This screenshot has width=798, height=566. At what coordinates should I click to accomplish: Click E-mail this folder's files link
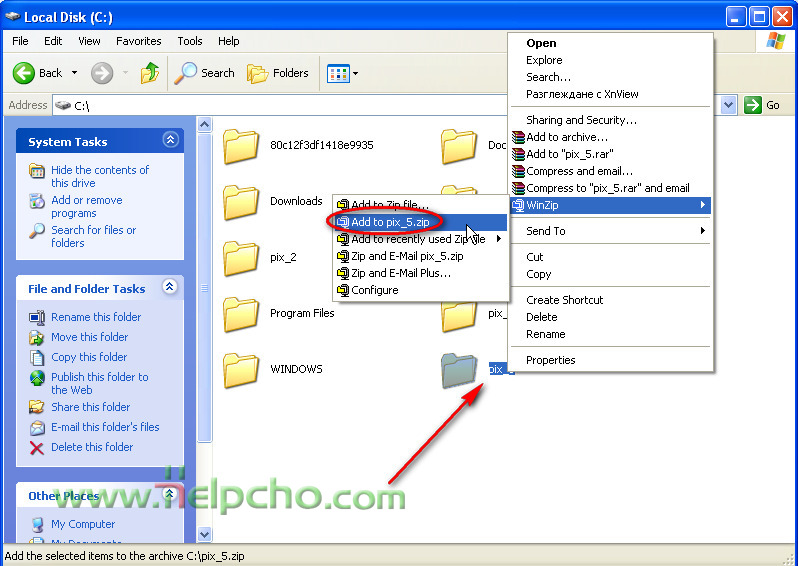coord(105,427)
